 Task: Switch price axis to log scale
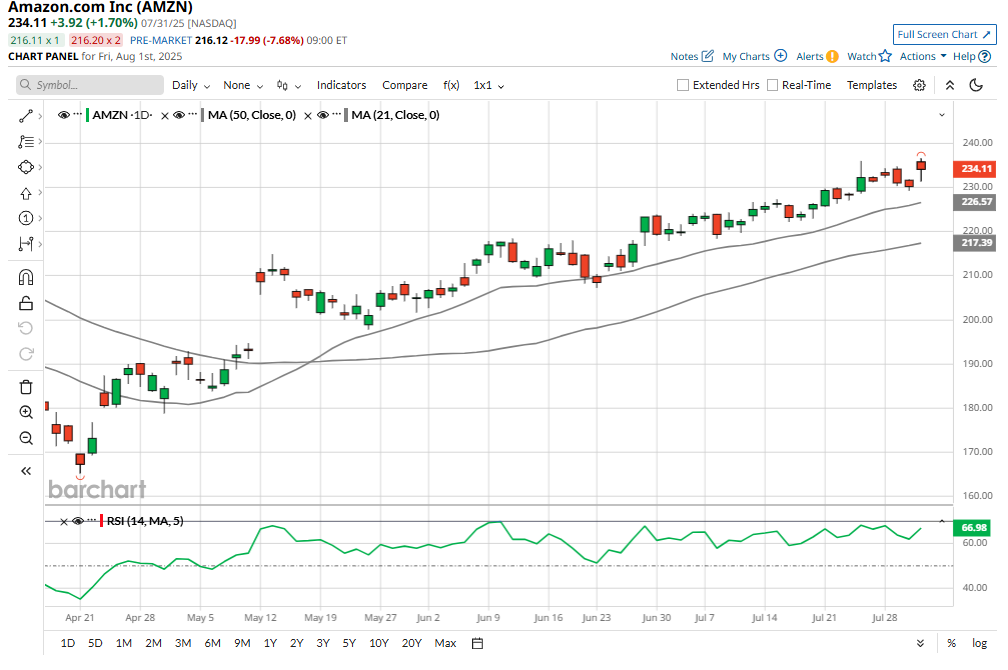(979, 643)
